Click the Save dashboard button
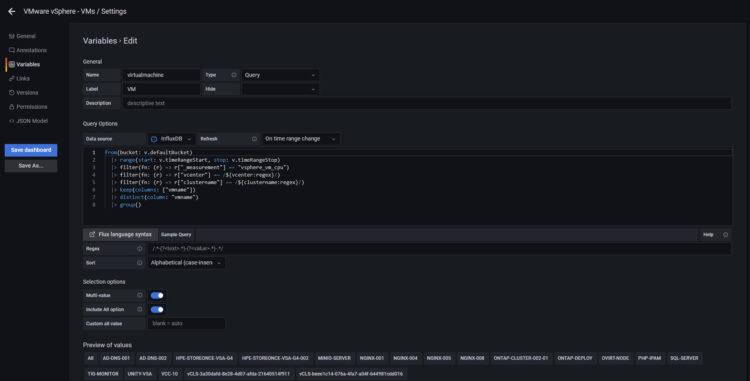This screenshot has height=381, width=750. pos(31,150)
